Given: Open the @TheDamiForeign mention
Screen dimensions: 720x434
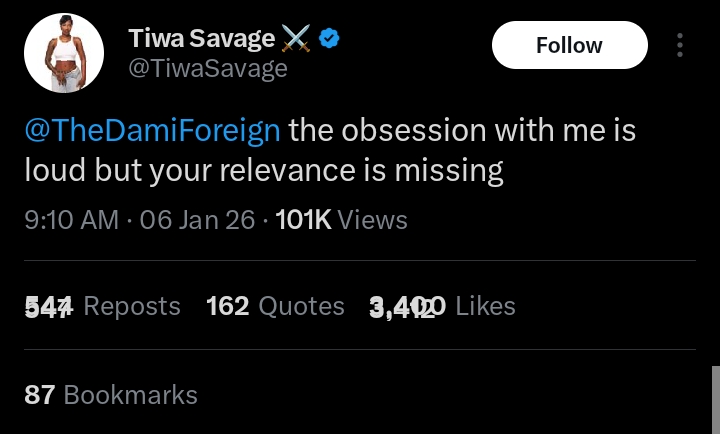Looking at the screenshot, I should point(153,131).
